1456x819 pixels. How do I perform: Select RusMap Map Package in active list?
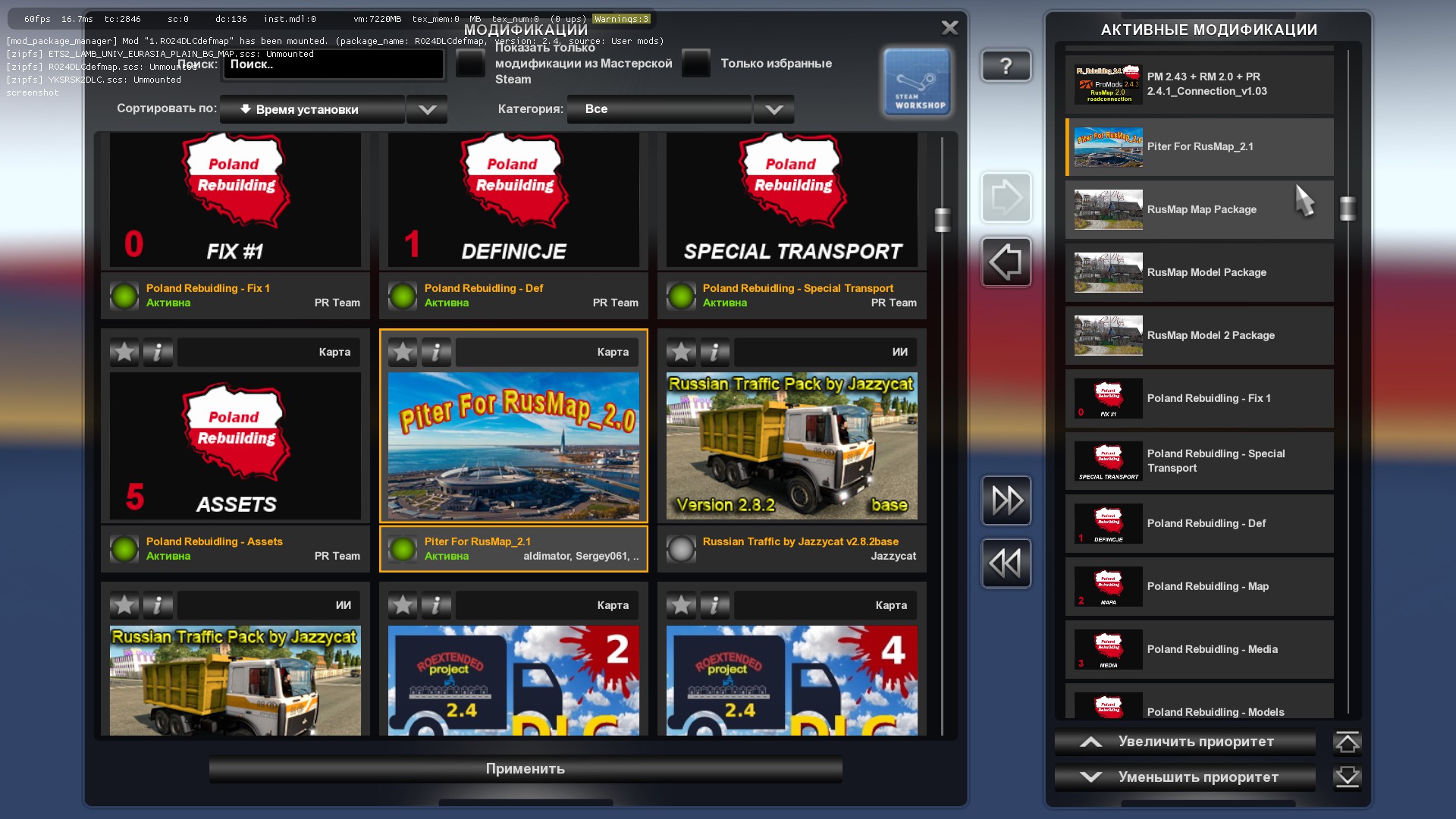point(1199,210)
